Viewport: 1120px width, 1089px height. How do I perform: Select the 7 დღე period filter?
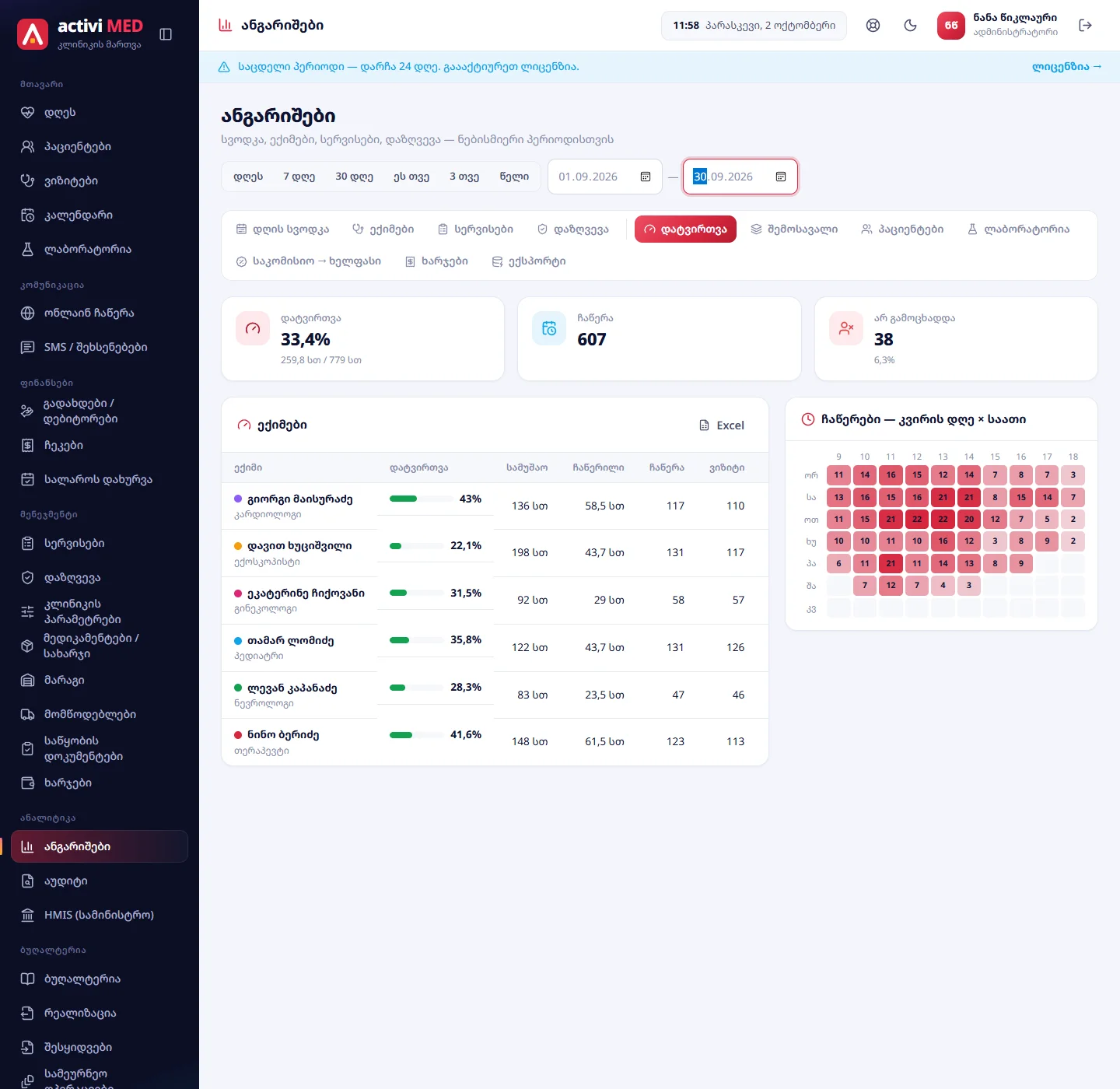coord(299,177)
